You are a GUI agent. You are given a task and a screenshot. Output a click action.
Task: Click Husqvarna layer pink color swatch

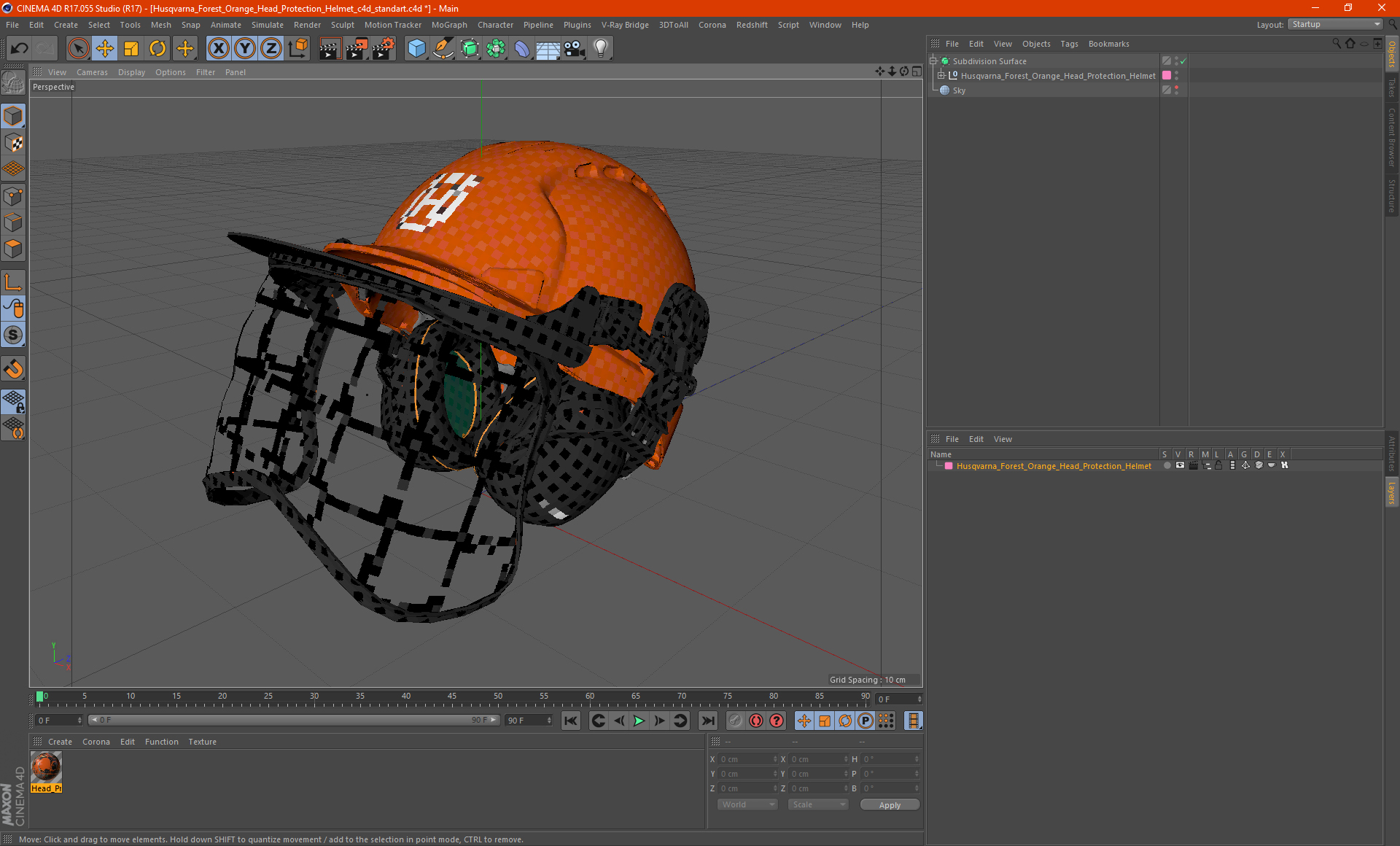click(949, 465)
